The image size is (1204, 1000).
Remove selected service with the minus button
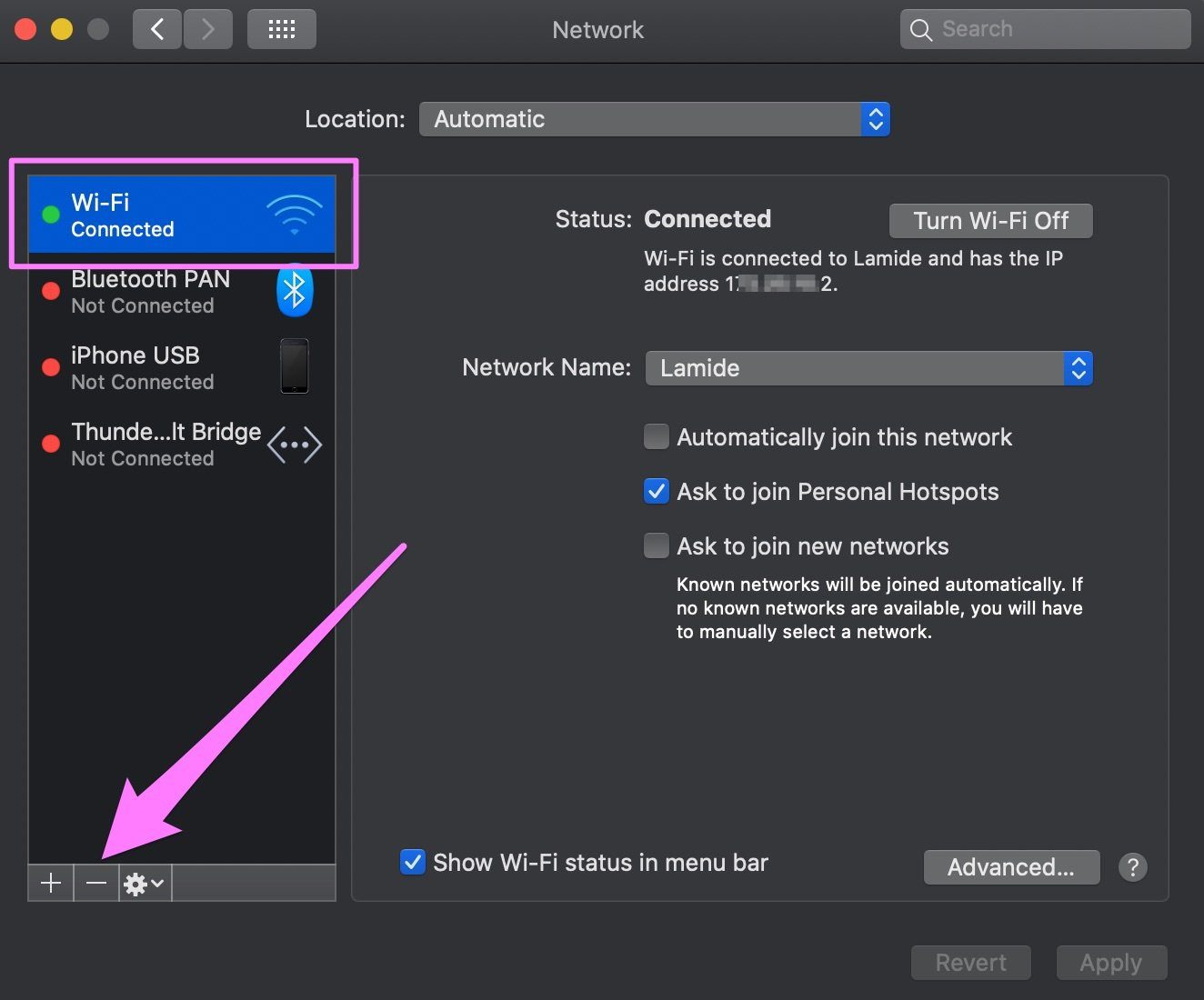click(x=96, y=883)
